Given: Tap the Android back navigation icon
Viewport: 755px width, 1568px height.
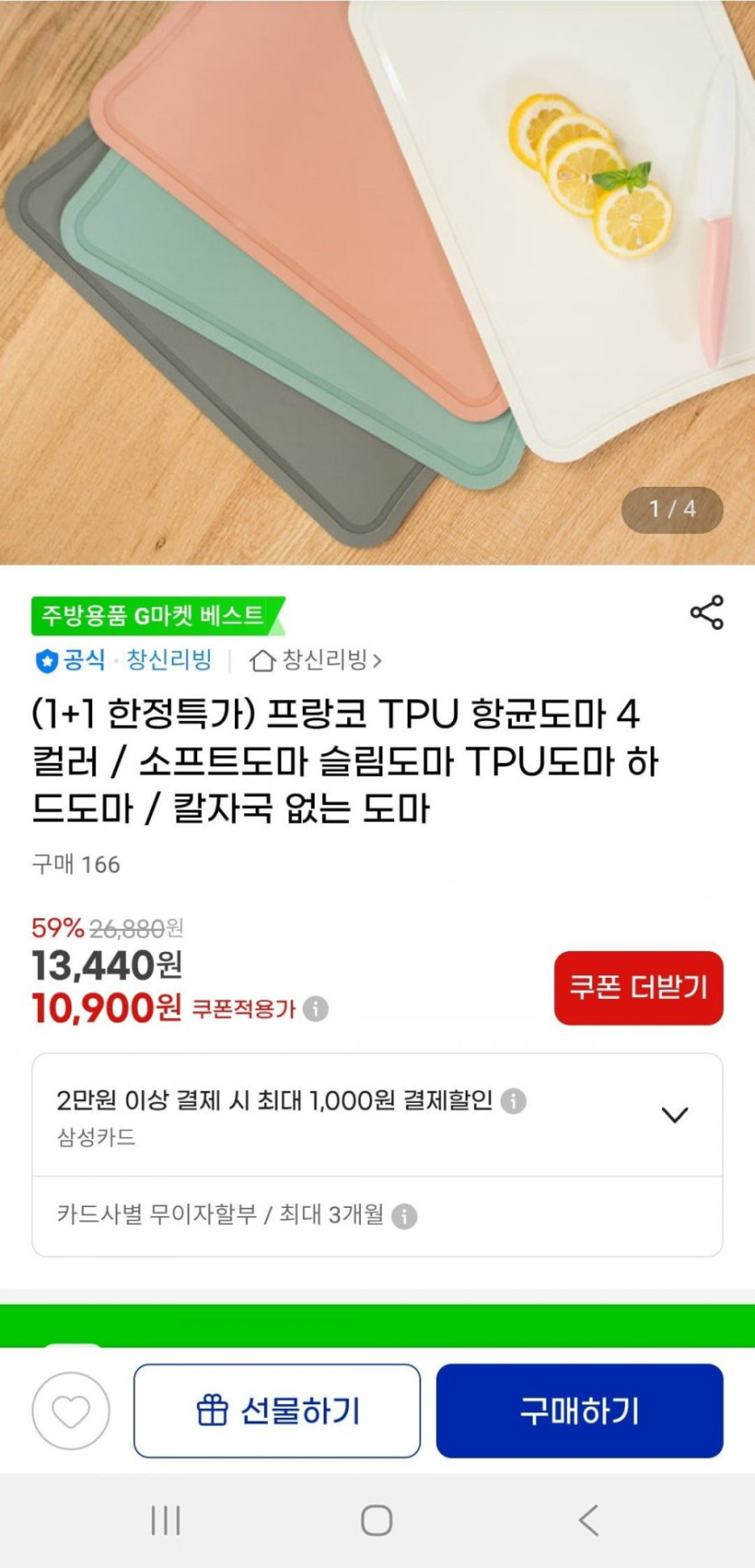Looking at the screenshot, I should coord(589,1520).
